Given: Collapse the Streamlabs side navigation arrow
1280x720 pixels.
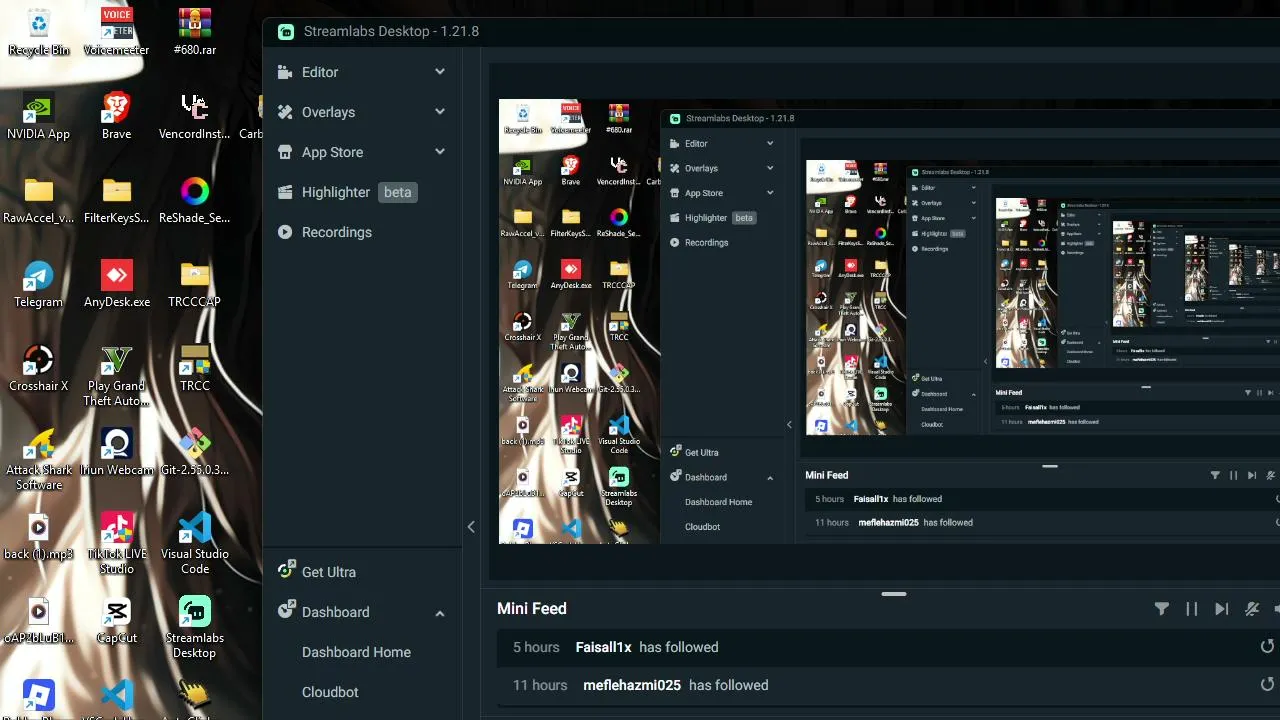Looking at the screenshot, I should (471, 527).
